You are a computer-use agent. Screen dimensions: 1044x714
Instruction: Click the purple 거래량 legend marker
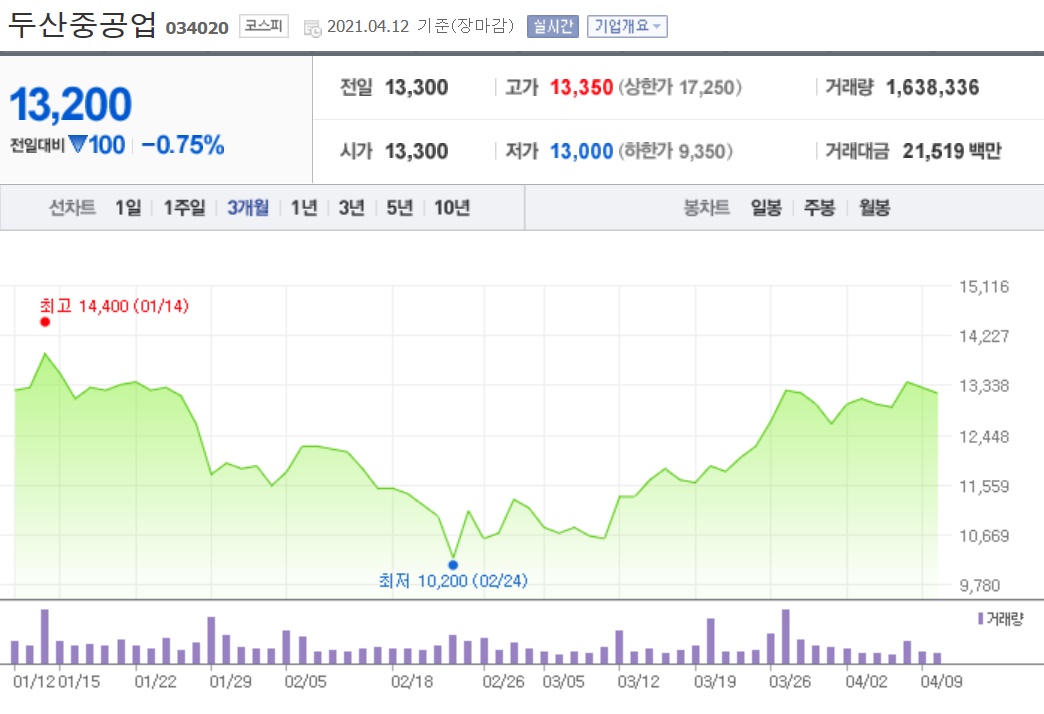point(981,619)
